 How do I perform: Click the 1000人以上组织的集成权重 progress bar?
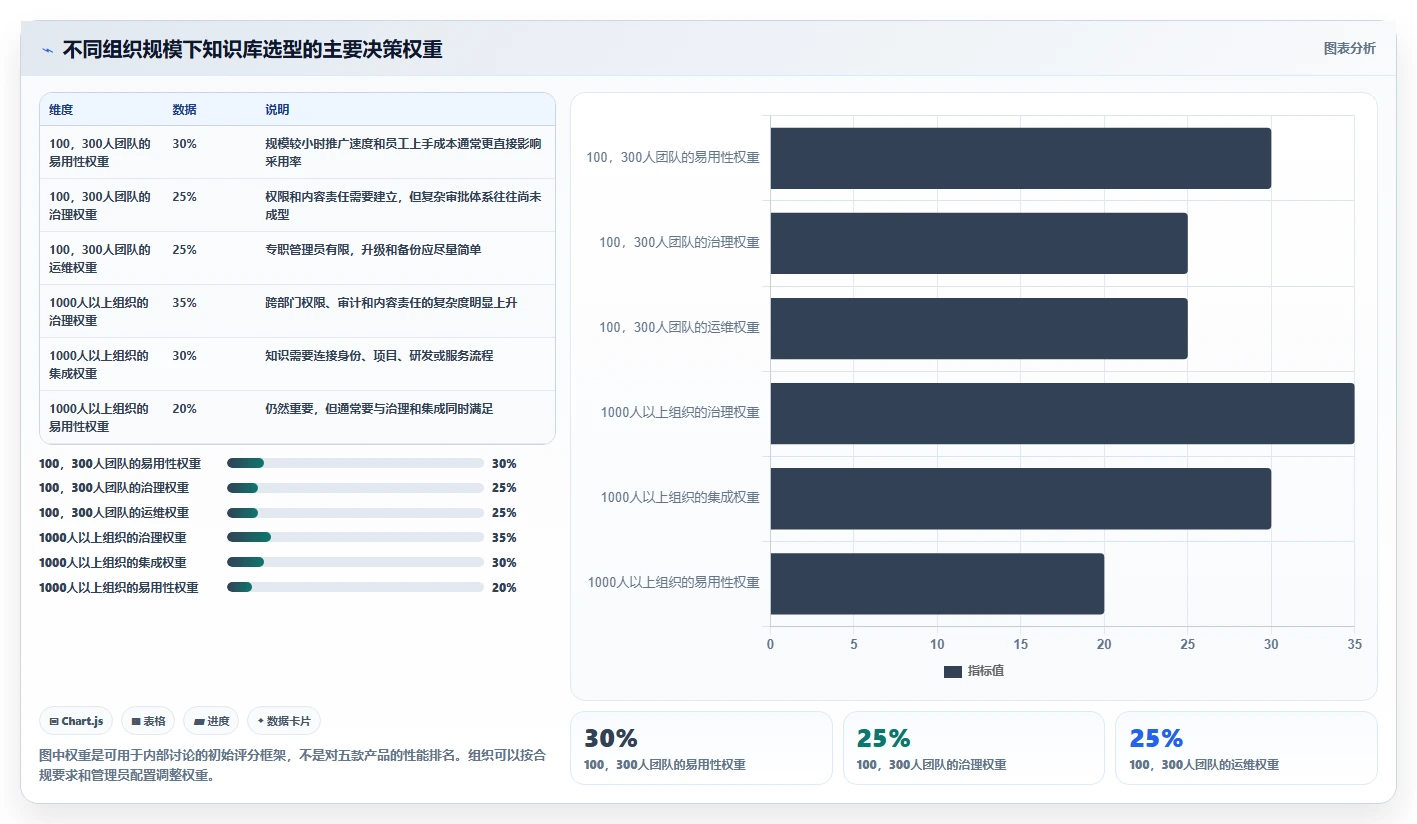[355, 562]
